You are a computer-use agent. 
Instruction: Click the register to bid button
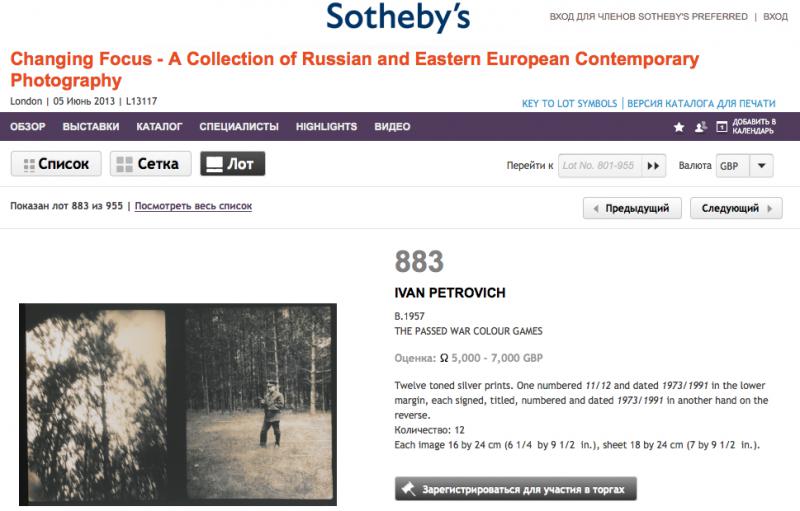[x=515, y=489]
